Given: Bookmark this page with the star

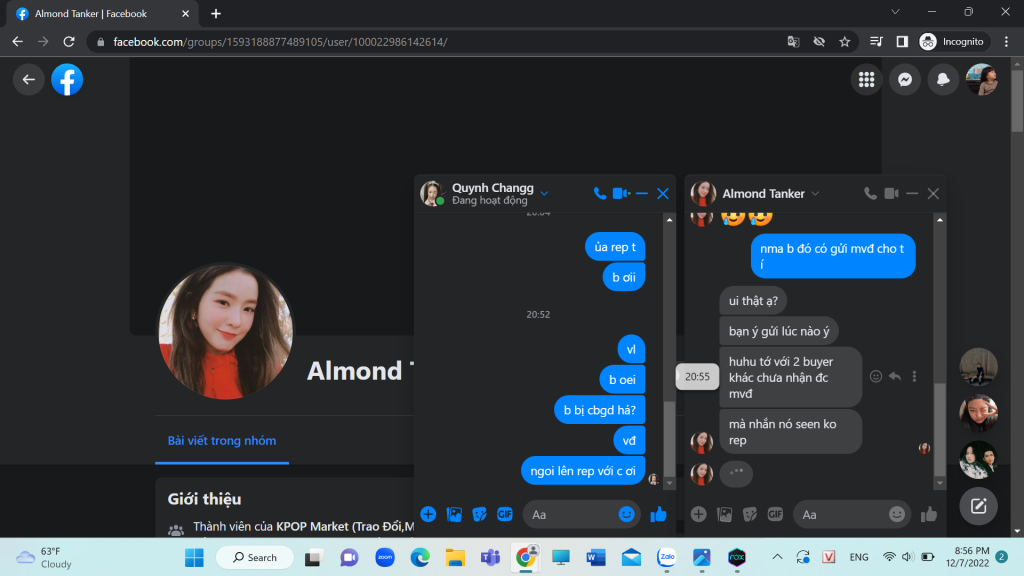Looking at the screenshot, I should point(844,42).
